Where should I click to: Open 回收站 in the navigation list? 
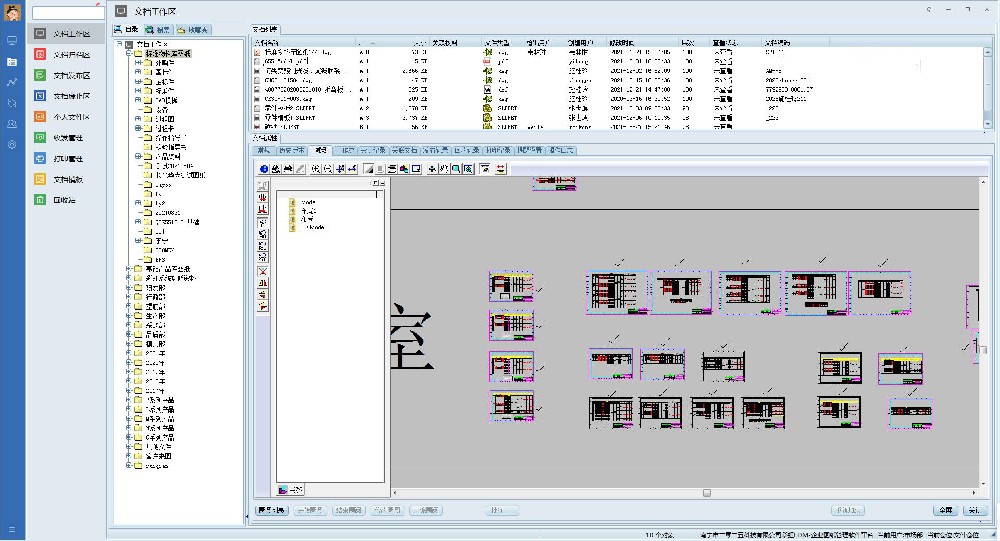(64, 200)
